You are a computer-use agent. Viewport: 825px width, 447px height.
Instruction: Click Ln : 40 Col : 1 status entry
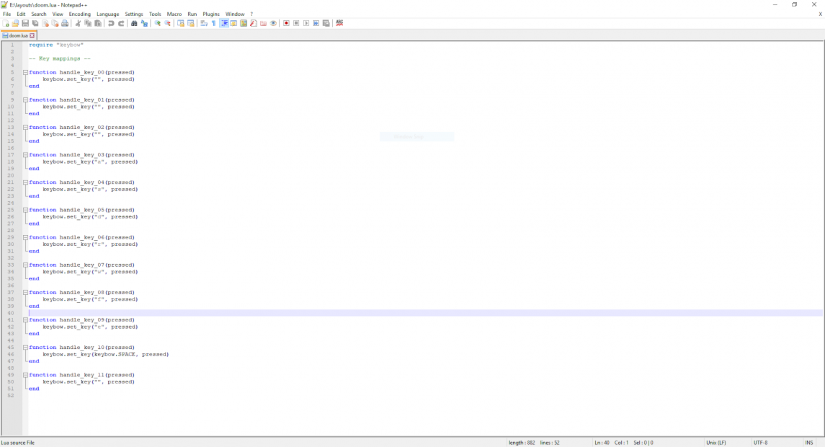[x=611, y=443]
